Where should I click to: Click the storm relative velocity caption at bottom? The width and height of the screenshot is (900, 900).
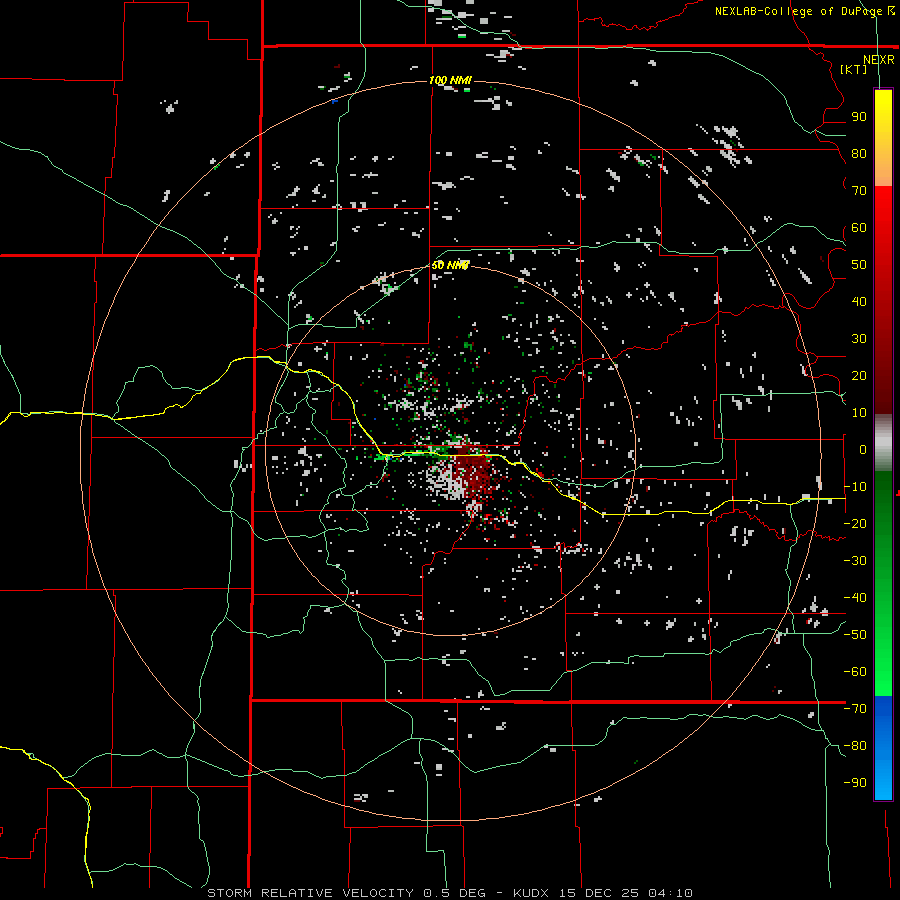pos(449,893)
